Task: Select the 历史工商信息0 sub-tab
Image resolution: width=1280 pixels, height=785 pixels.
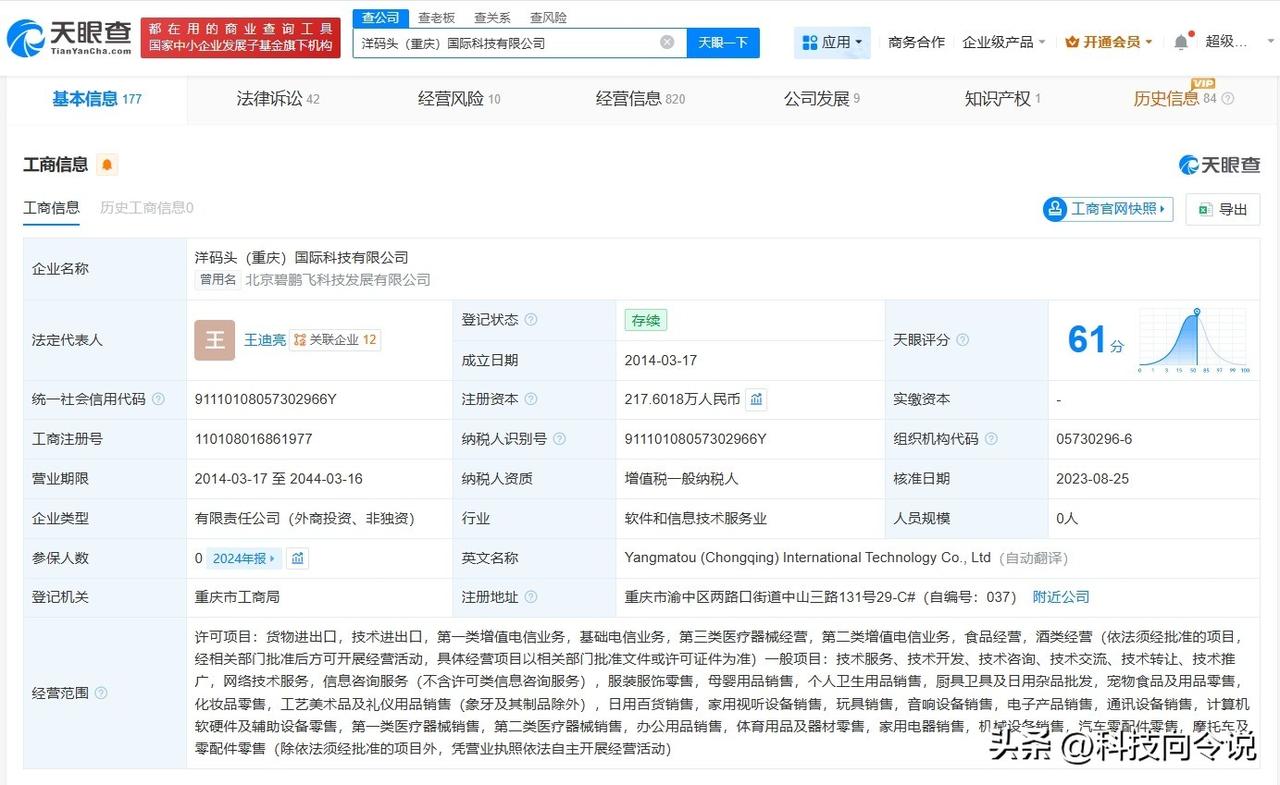Action: (x=147, y=208)
